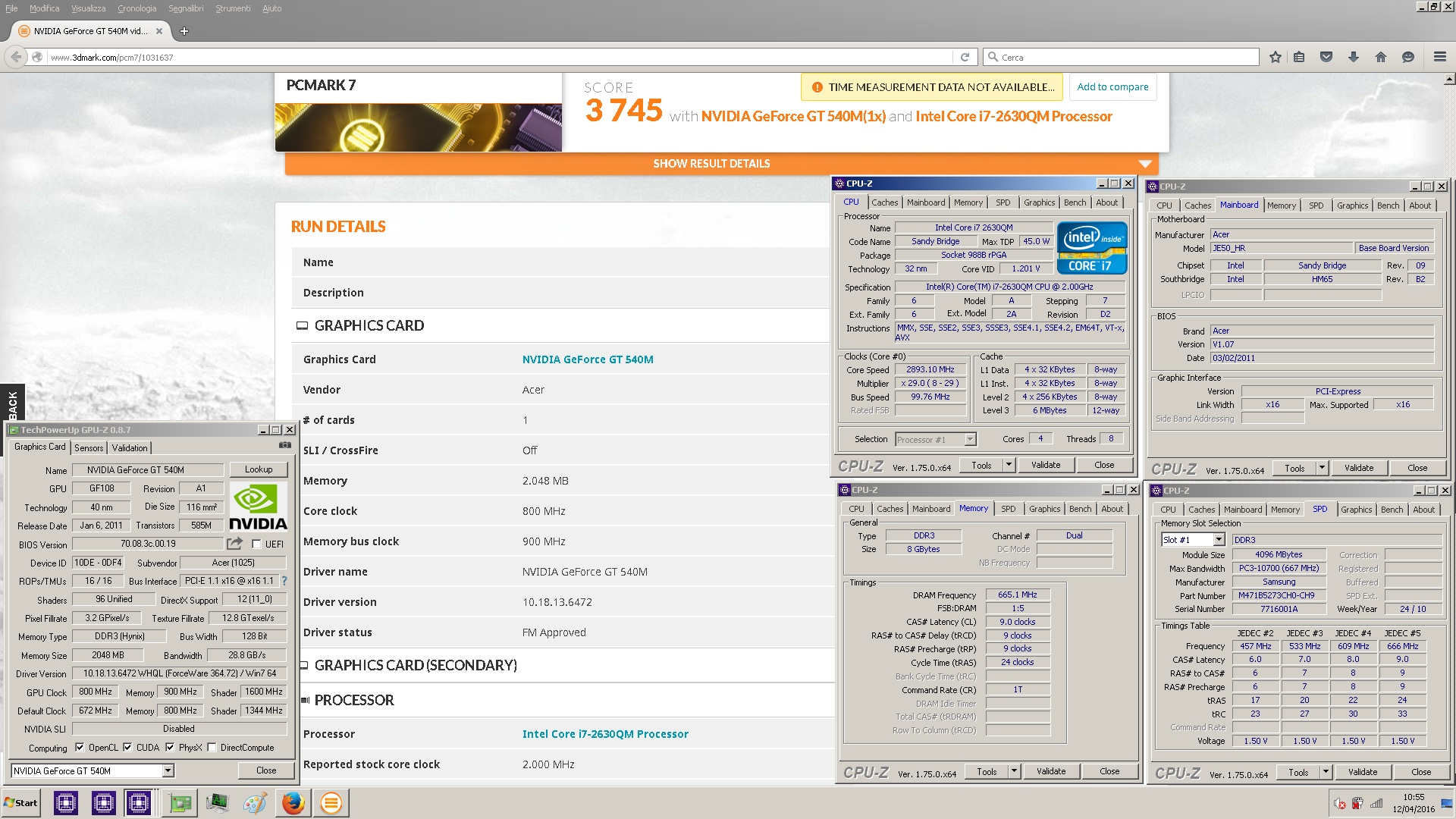Open Tools dropdown arrow in CPU-Z Mainboard window

coord(1322,468)
